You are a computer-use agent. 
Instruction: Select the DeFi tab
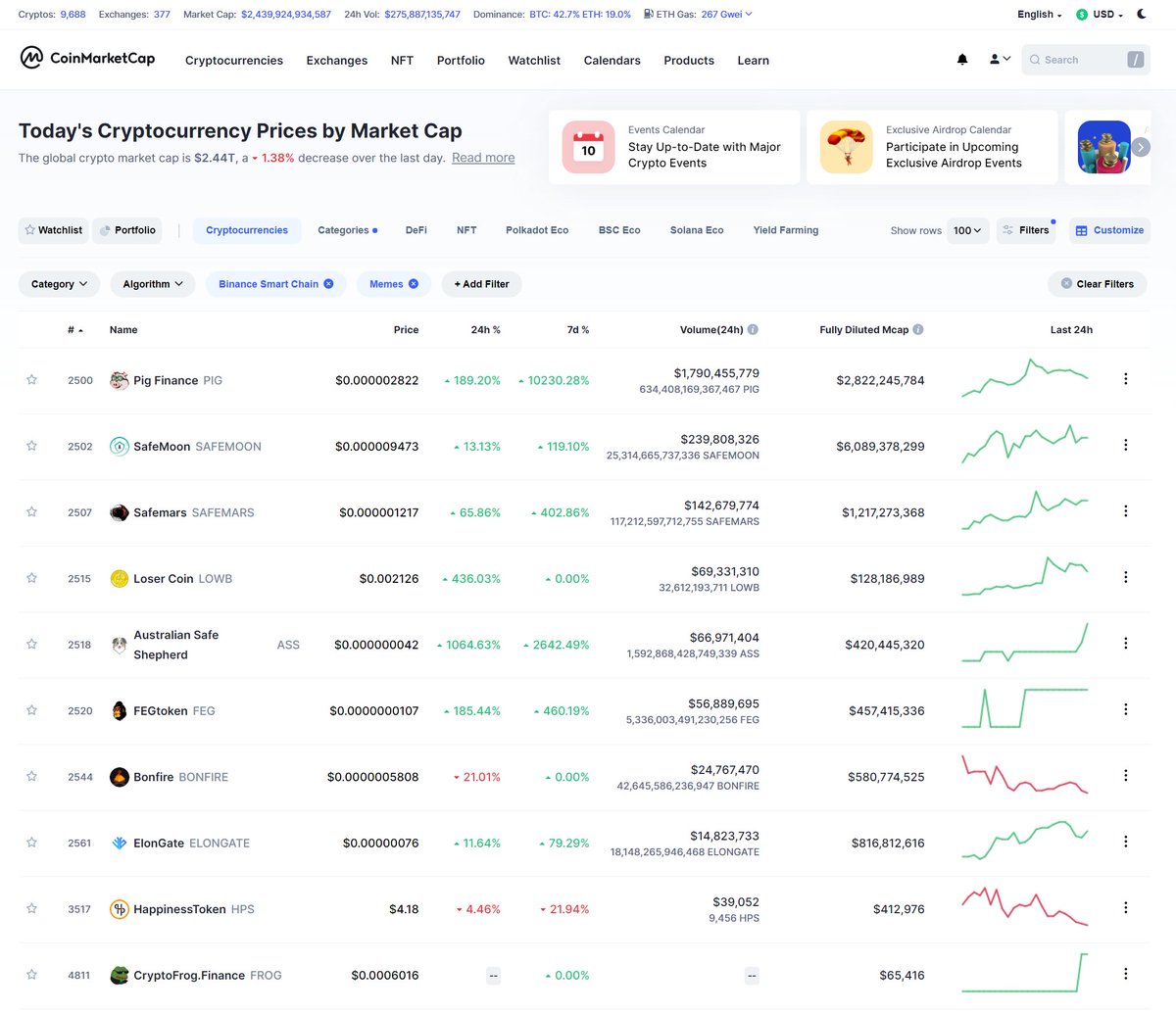tap(416, 230)
